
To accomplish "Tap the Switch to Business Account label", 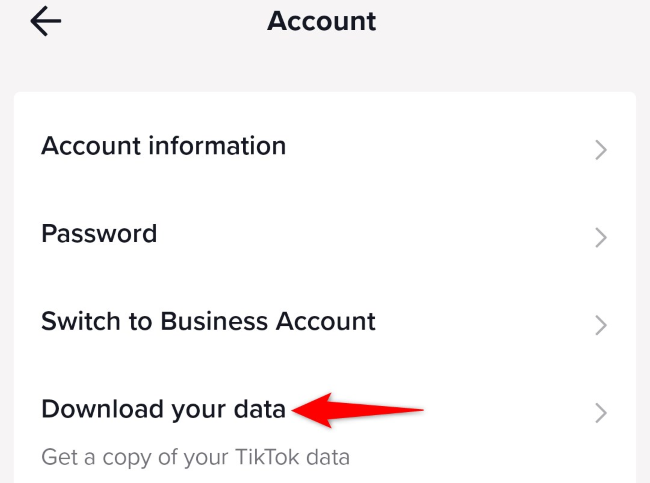I will (x=208, y=321).
